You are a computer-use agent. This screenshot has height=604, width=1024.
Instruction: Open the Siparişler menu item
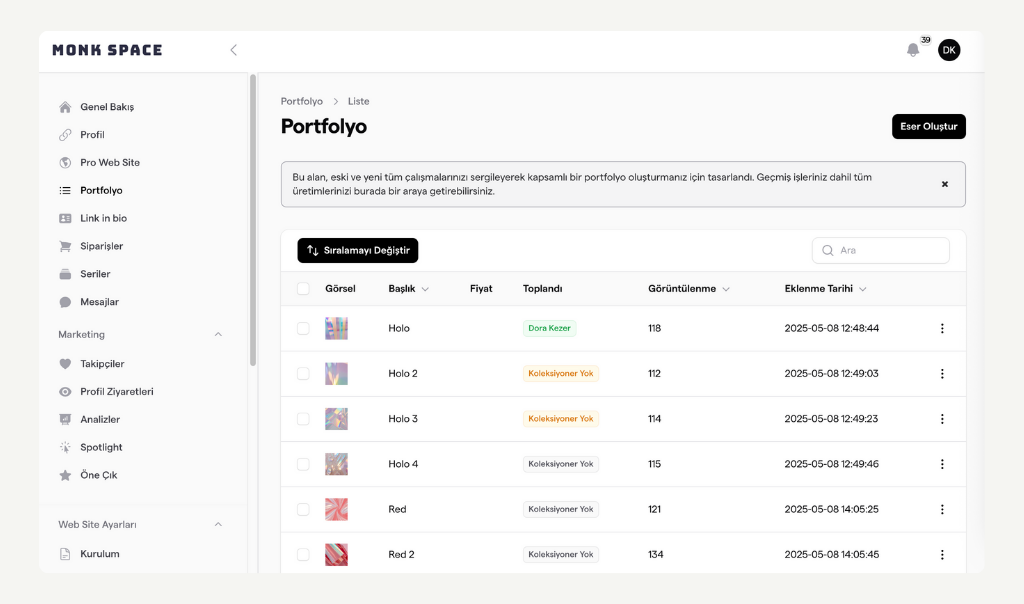pos(101,246)
